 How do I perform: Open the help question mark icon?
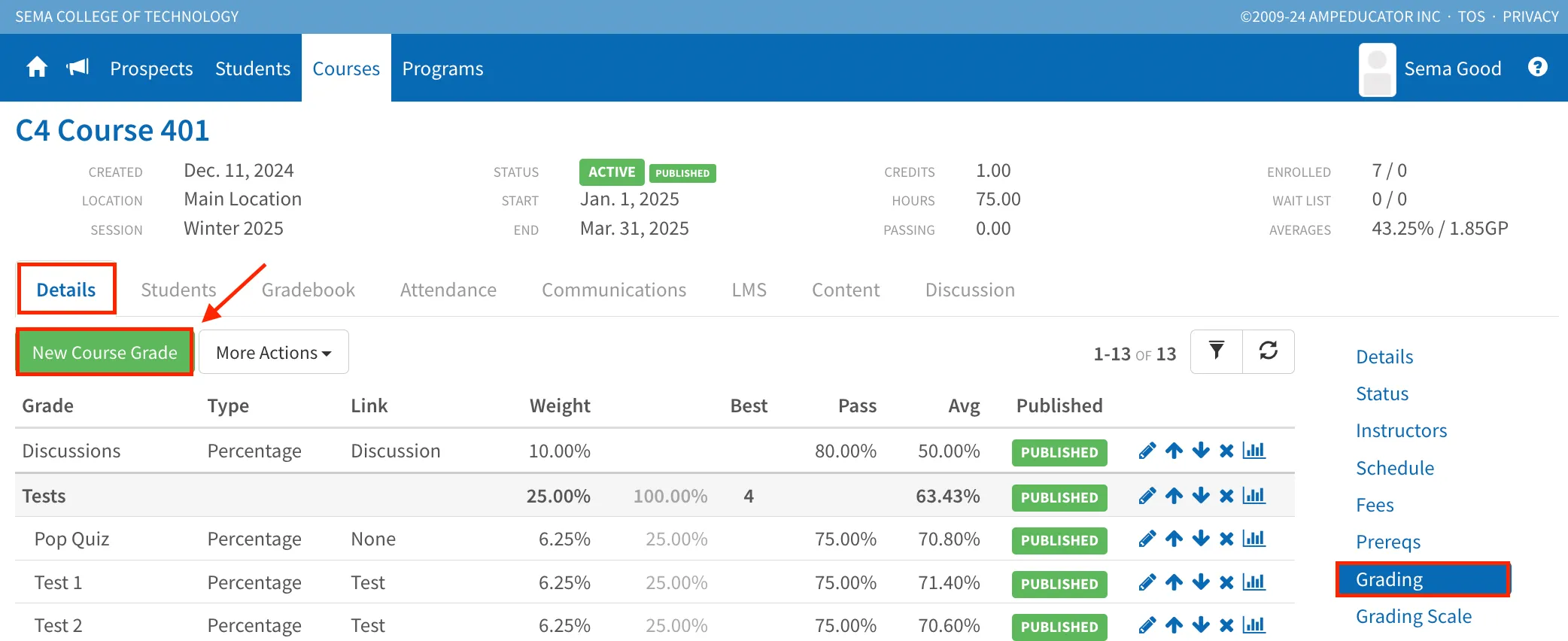pos(1538,67)
